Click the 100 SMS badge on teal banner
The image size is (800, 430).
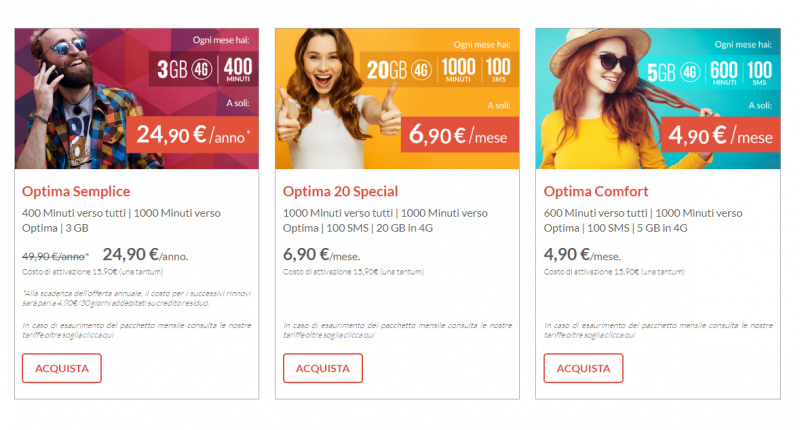click(x=759, y=72)
